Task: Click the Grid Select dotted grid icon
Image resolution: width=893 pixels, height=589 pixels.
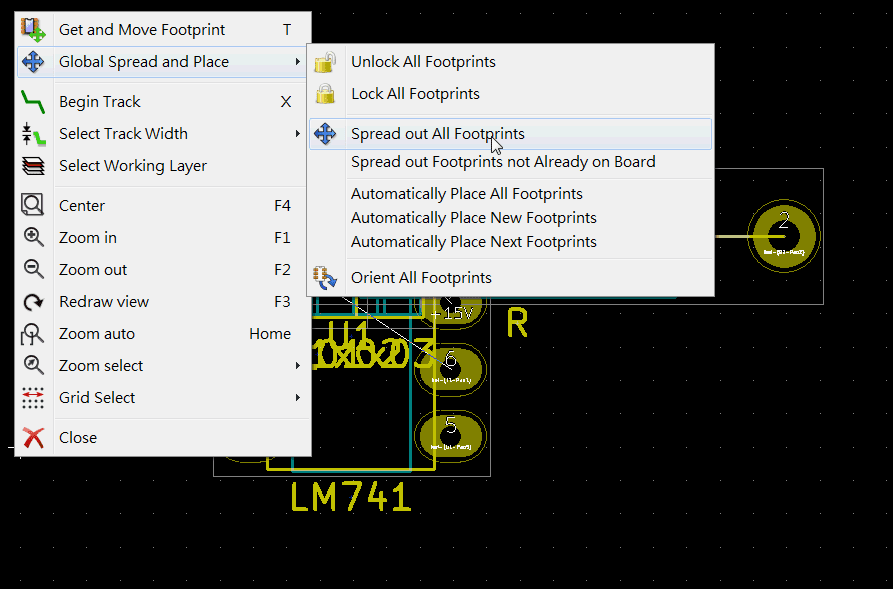Action: pyautogui.click(x=33, y=397)
